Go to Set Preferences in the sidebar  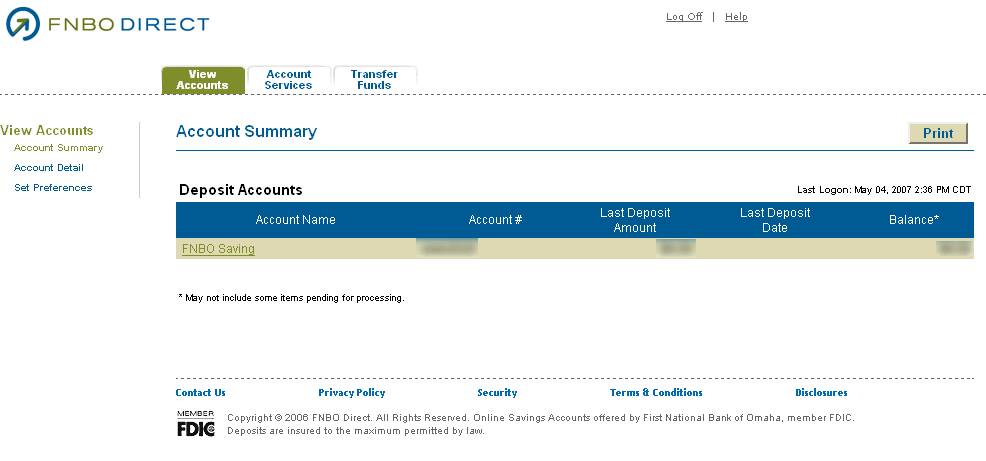[53, 188]
